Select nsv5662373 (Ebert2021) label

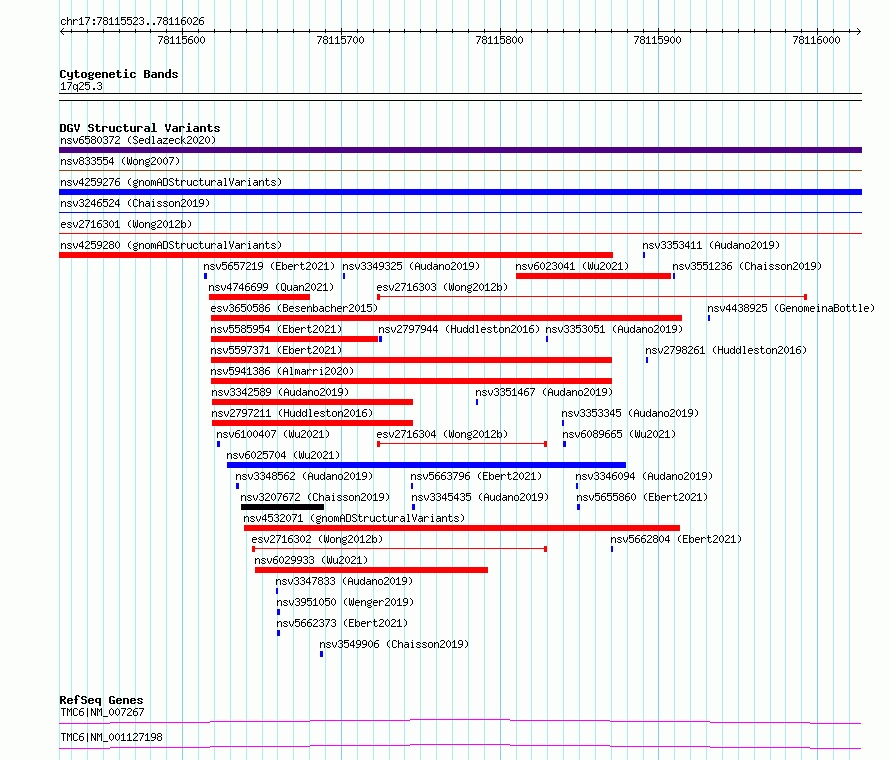click(x=342, y=623)
